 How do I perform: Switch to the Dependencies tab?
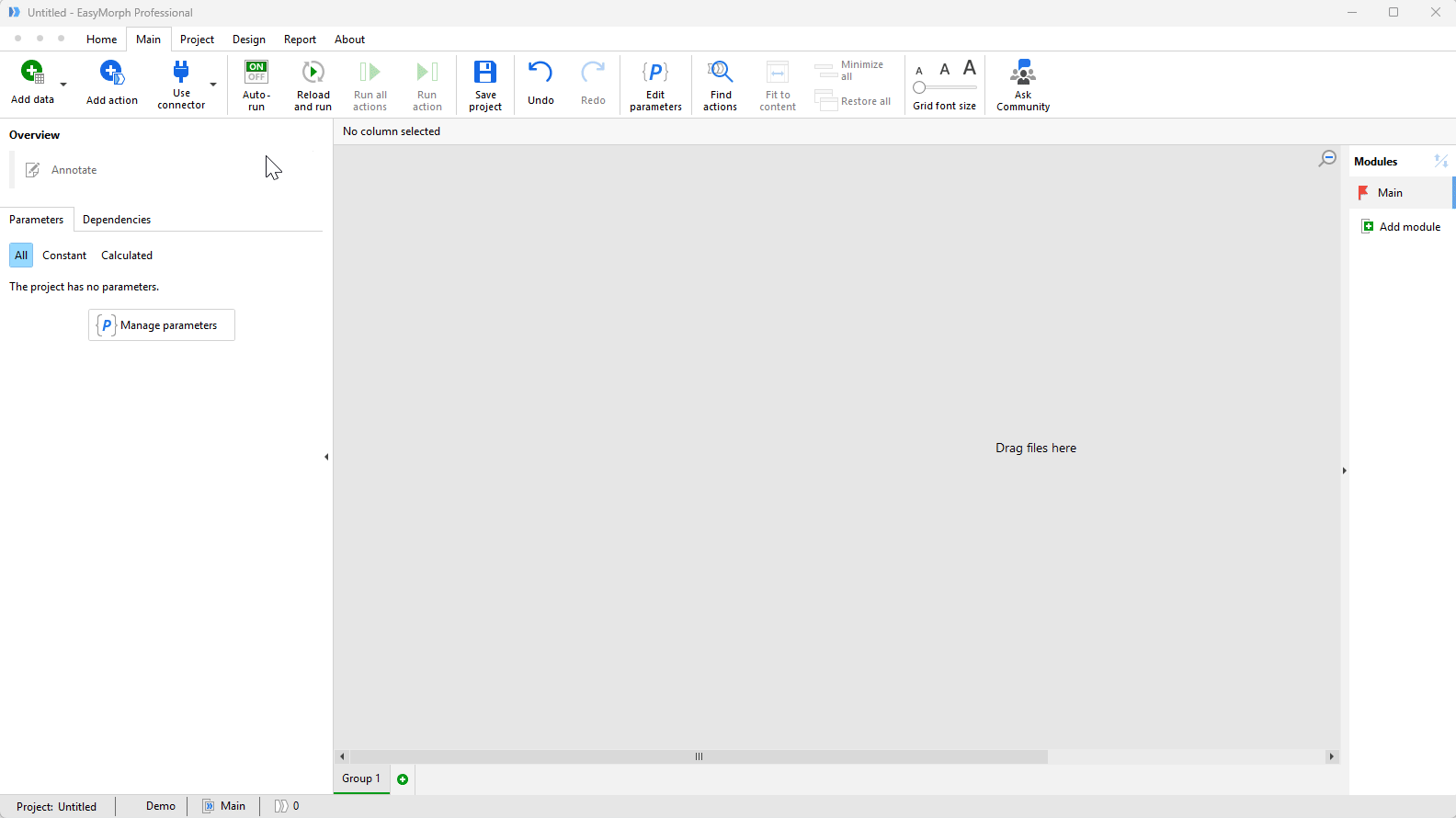pos(117,220)
